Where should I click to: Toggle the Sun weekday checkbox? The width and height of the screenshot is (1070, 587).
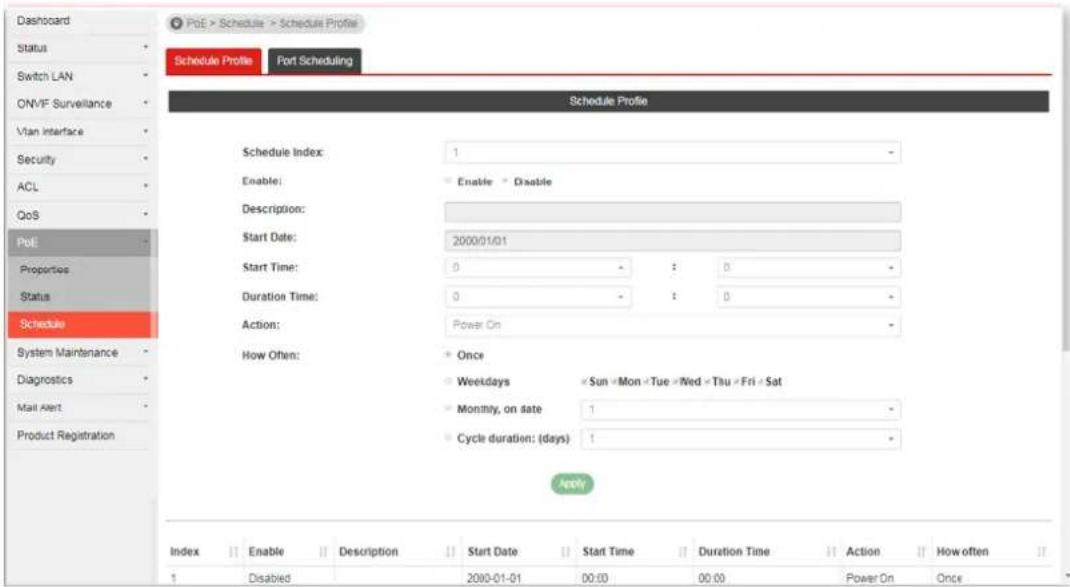click(584, 382)
